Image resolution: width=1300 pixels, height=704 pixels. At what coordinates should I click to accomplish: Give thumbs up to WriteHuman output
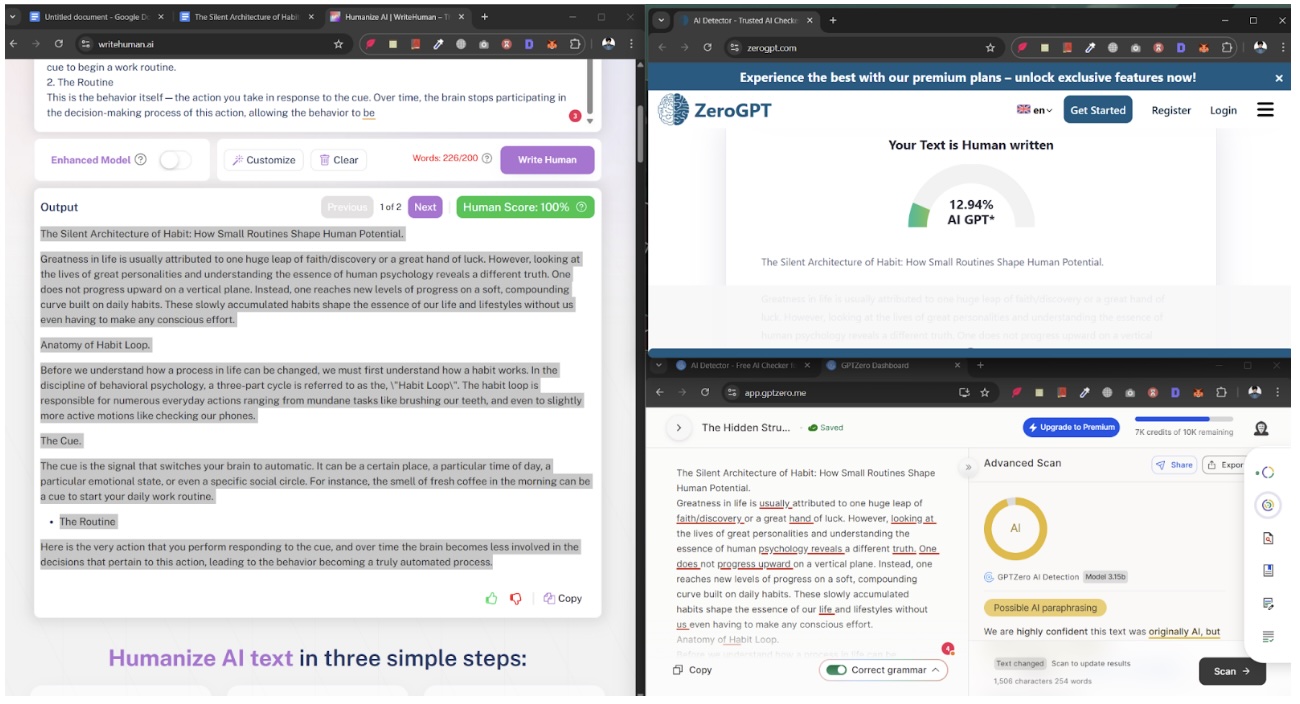point(491,598)
